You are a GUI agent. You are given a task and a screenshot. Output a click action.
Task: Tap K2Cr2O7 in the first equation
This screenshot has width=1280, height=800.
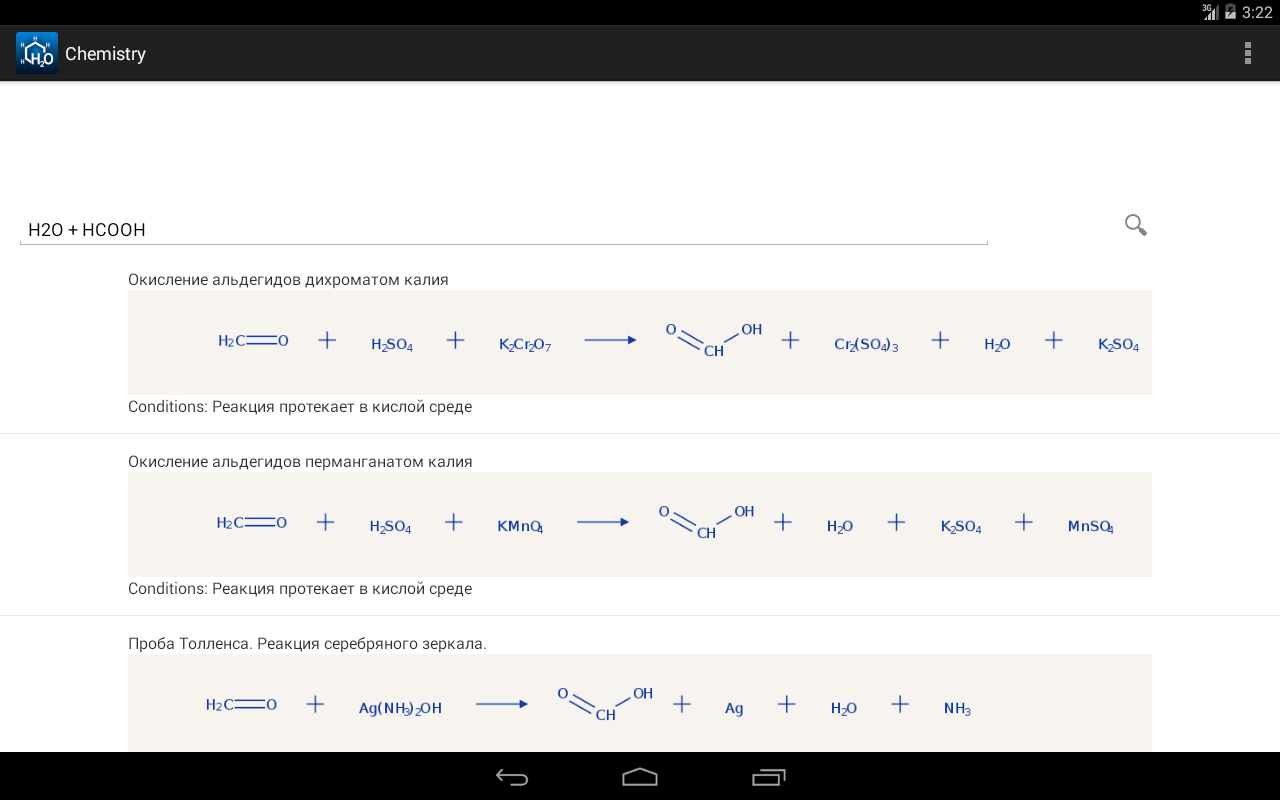tap(525, 345)
